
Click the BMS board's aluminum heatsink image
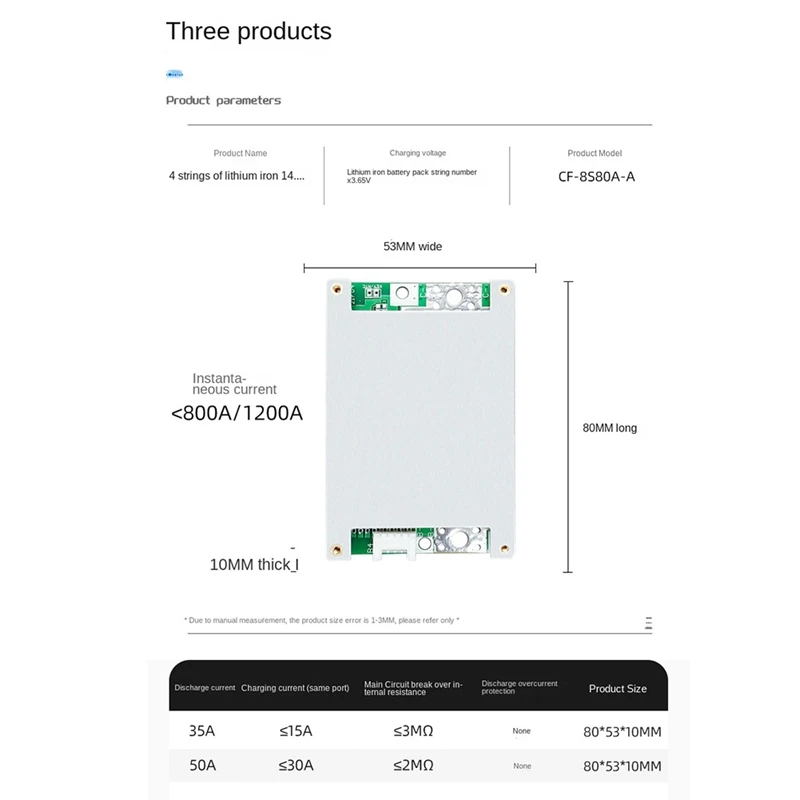420,420
